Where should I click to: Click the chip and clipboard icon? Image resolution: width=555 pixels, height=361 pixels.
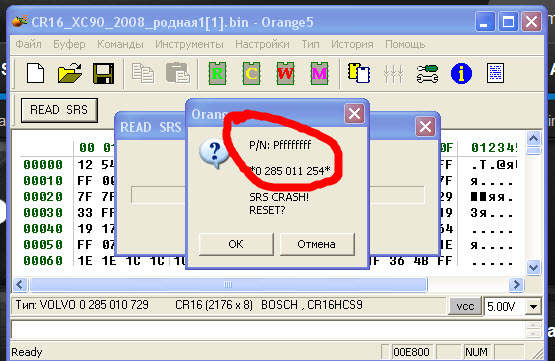pyautogui.click(x=359, y=73)
